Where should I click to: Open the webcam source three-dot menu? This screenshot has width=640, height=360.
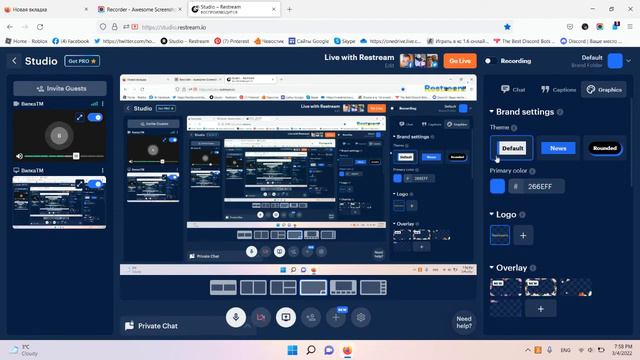[x=103, y=104]
